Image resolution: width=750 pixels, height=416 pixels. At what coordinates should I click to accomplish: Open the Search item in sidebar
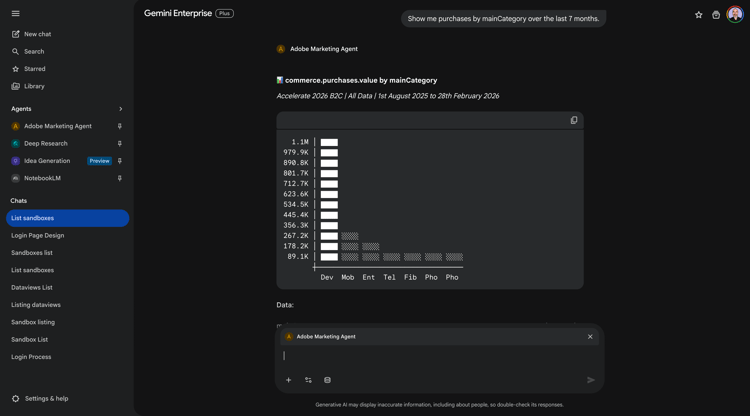[34, 51]
